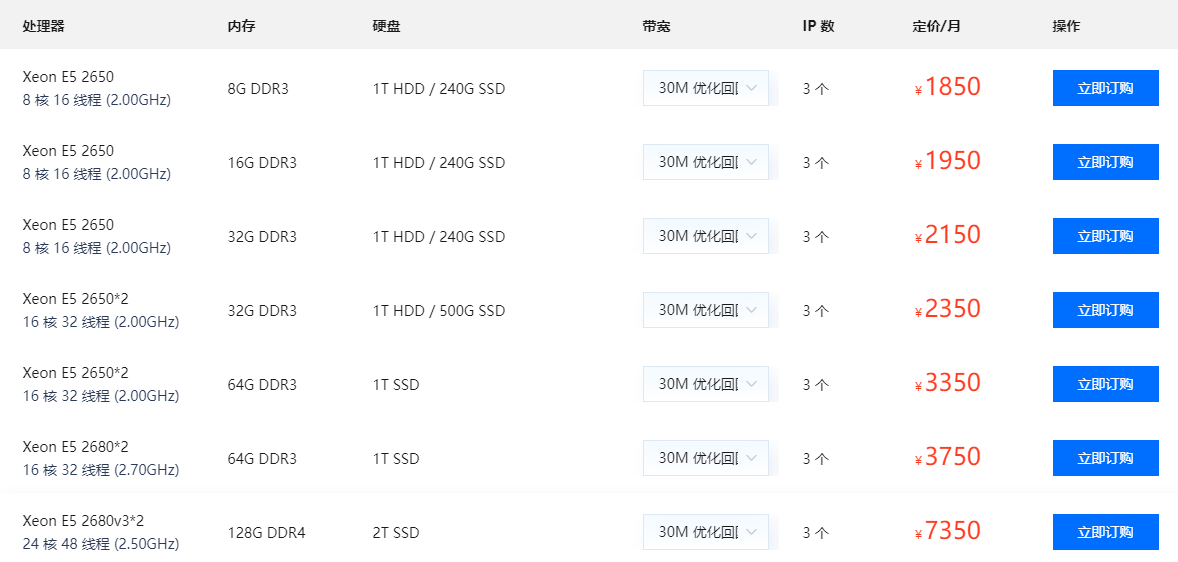Open bandwidth dropdown for 8G DDR3 server
Screen dimensions: 1178x562
(705, 88)
